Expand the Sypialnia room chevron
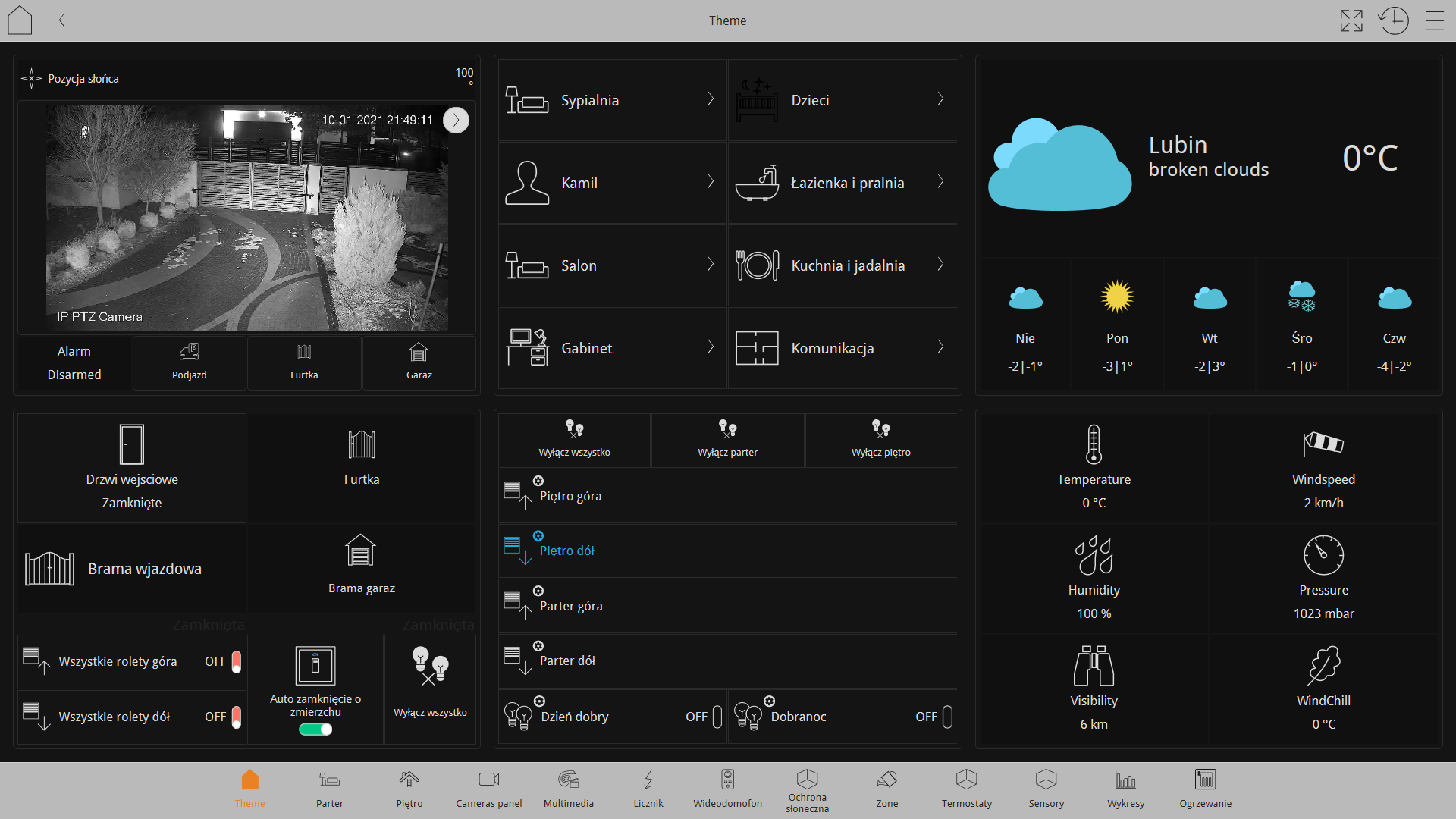Screen dimensions: 1456x819 [711, 99]
